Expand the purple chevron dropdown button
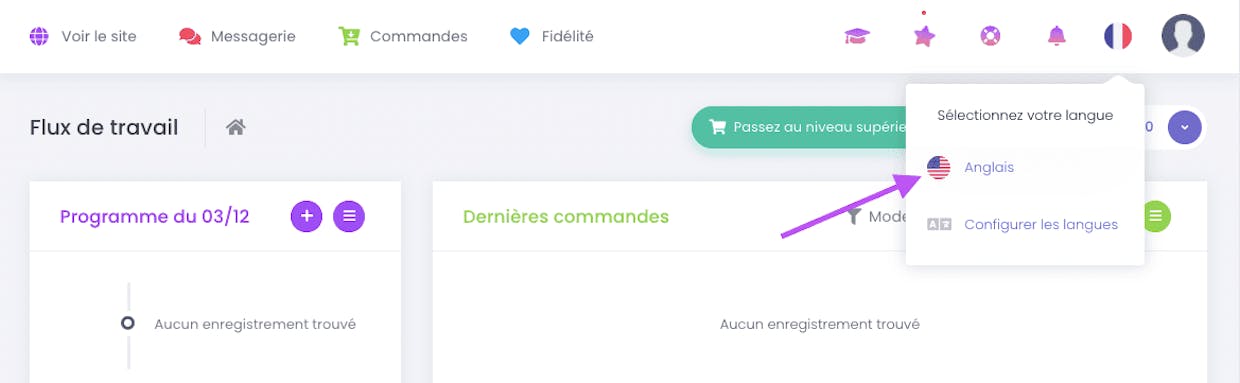 click(1185, 127)
